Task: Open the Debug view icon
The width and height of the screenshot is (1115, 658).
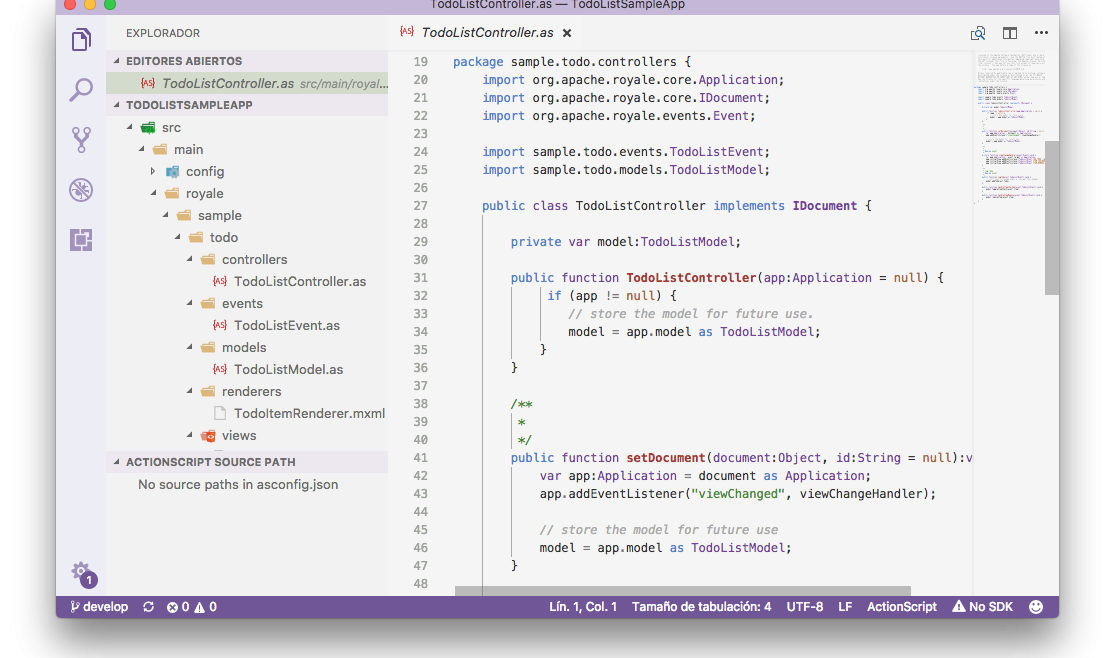Action: click(x=81, y=190)
